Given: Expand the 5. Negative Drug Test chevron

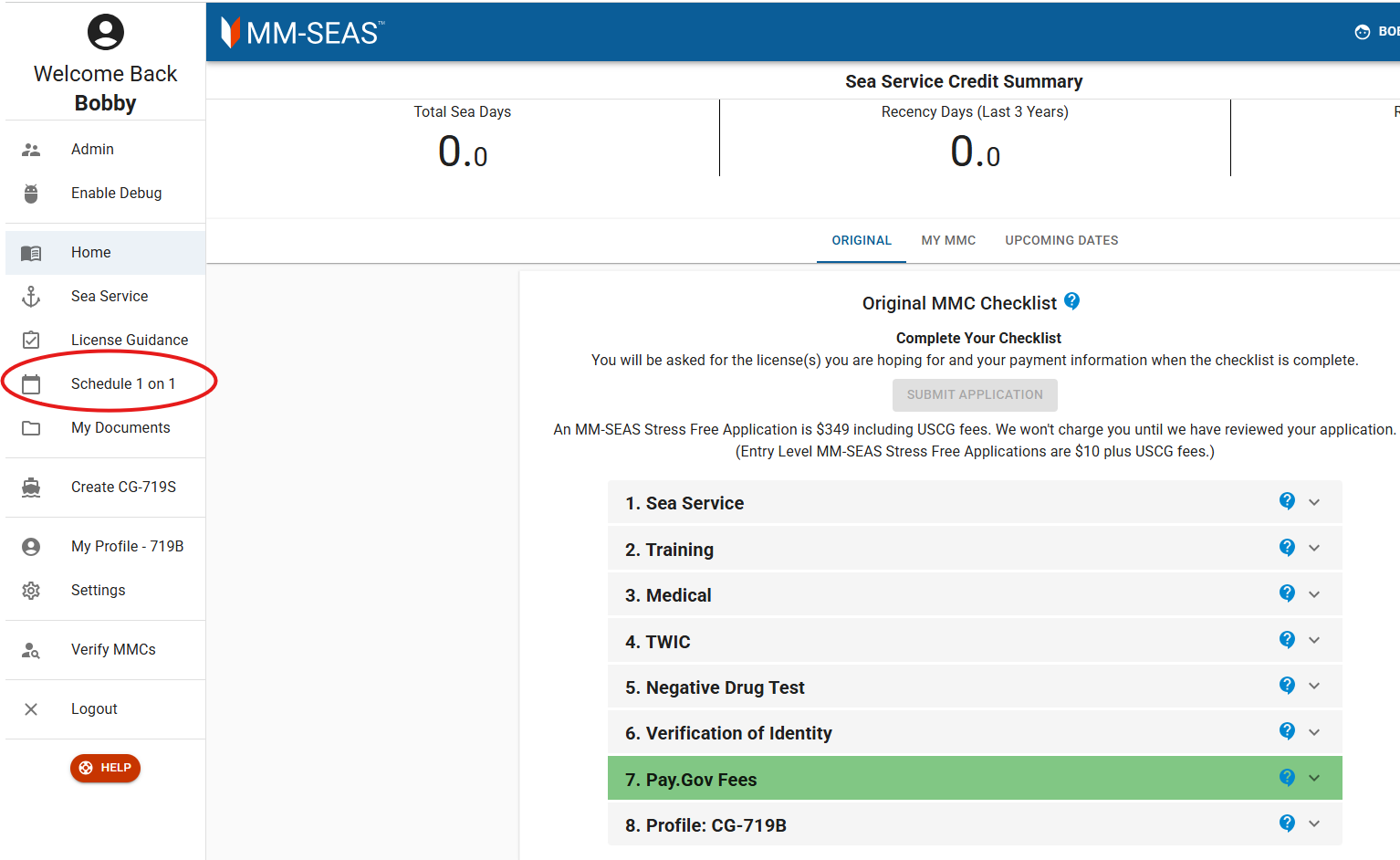Looking at the screenshot, I should point(1314,686).
